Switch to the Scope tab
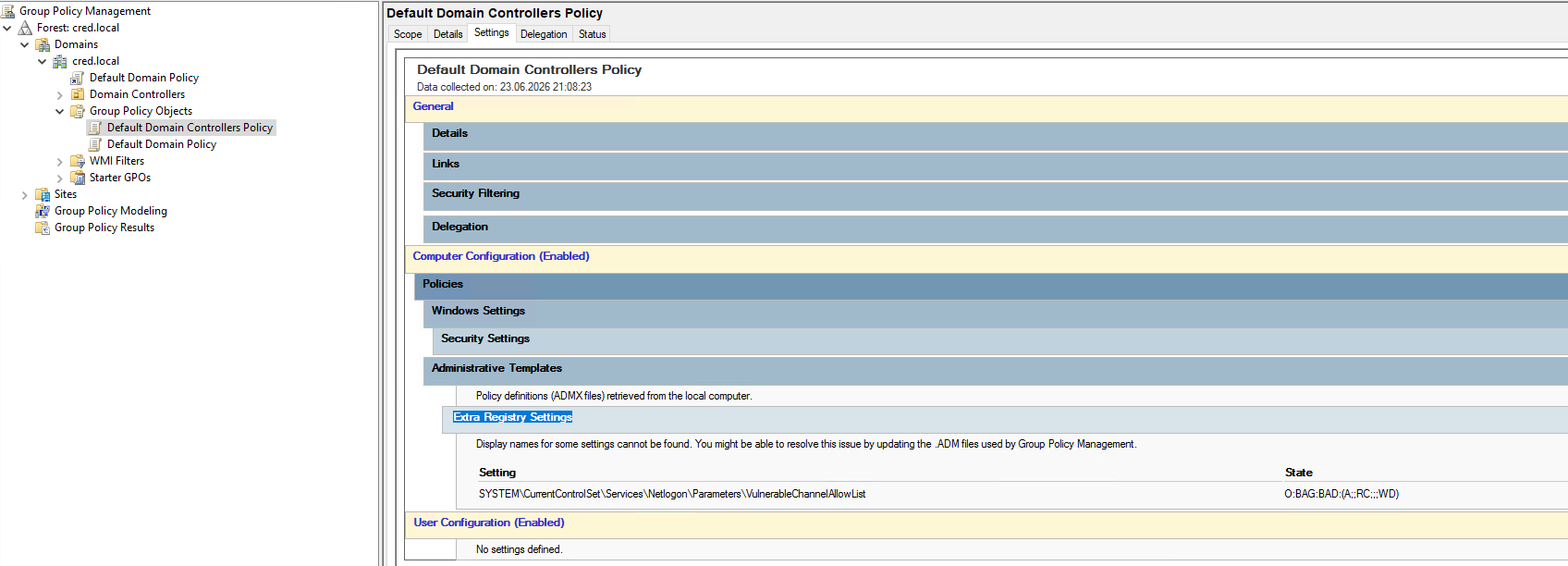This screenshot has height=566, width=1568. click(408, 34)
